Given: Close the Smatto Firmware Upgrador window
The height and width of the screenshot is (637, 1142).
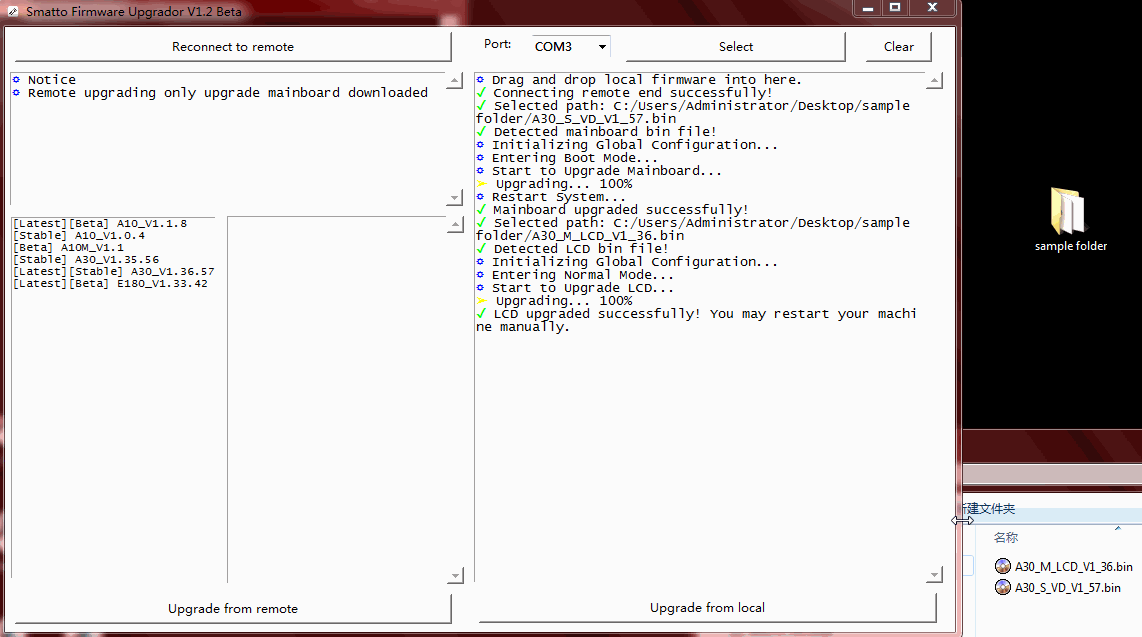Looking at the screenshot, I should click(932, 8).
